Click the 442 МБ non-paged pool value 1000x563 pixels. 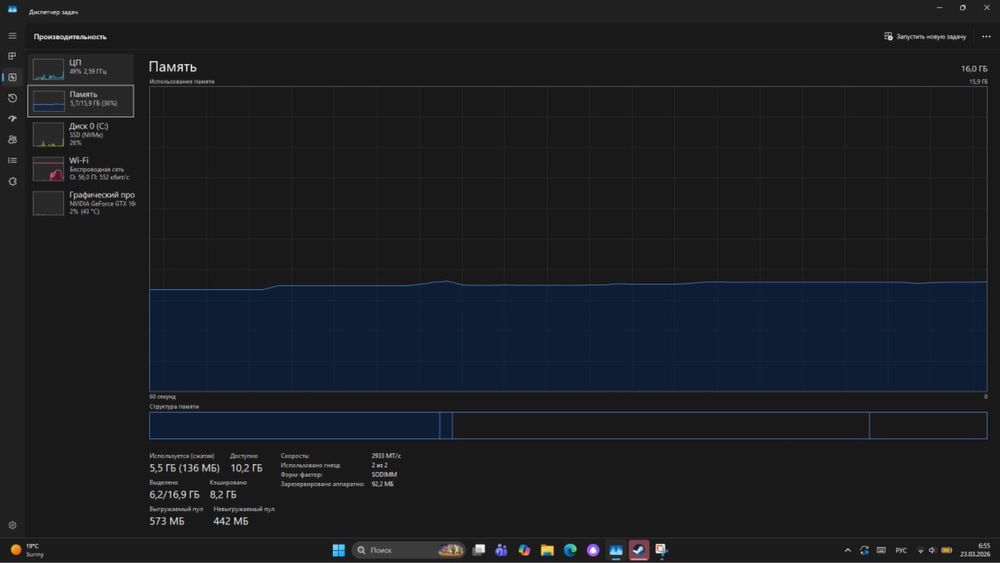click(x=231, y=521)
